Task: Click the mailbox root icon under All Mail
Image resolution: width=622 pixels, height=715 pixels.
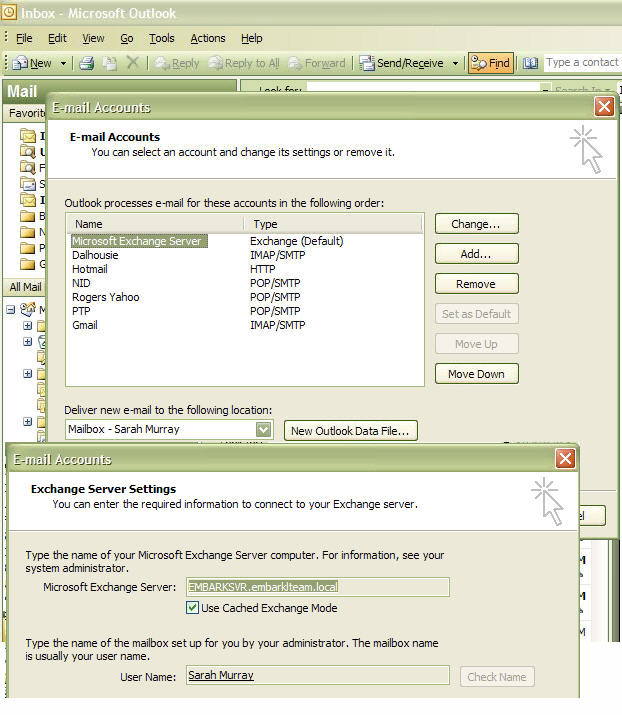Action: tap(28, 310)
